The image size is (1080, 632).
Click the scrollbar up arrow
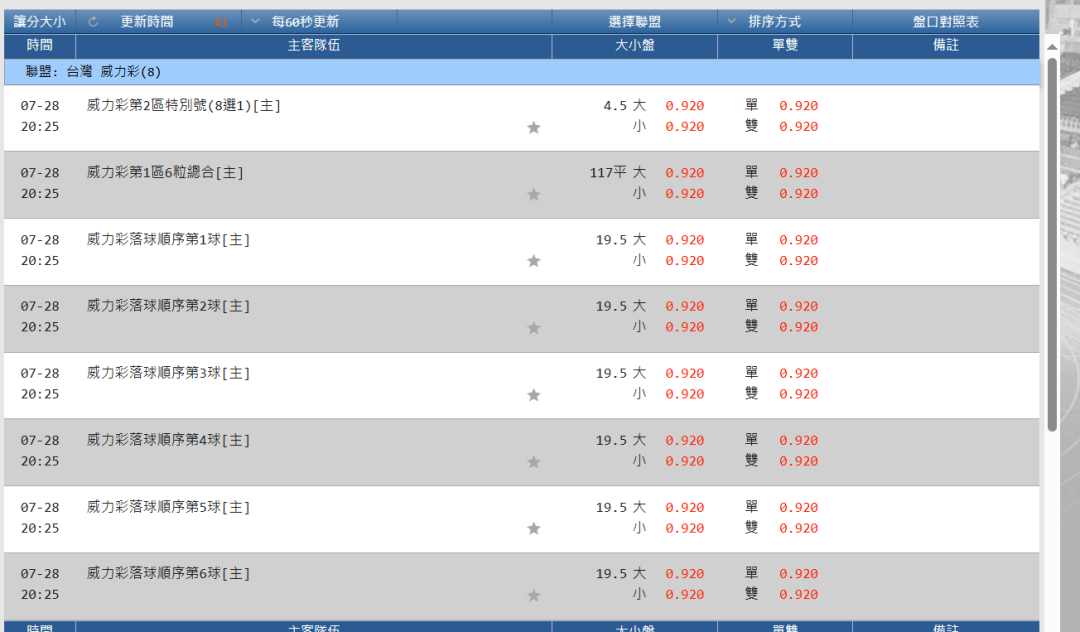1052,47
